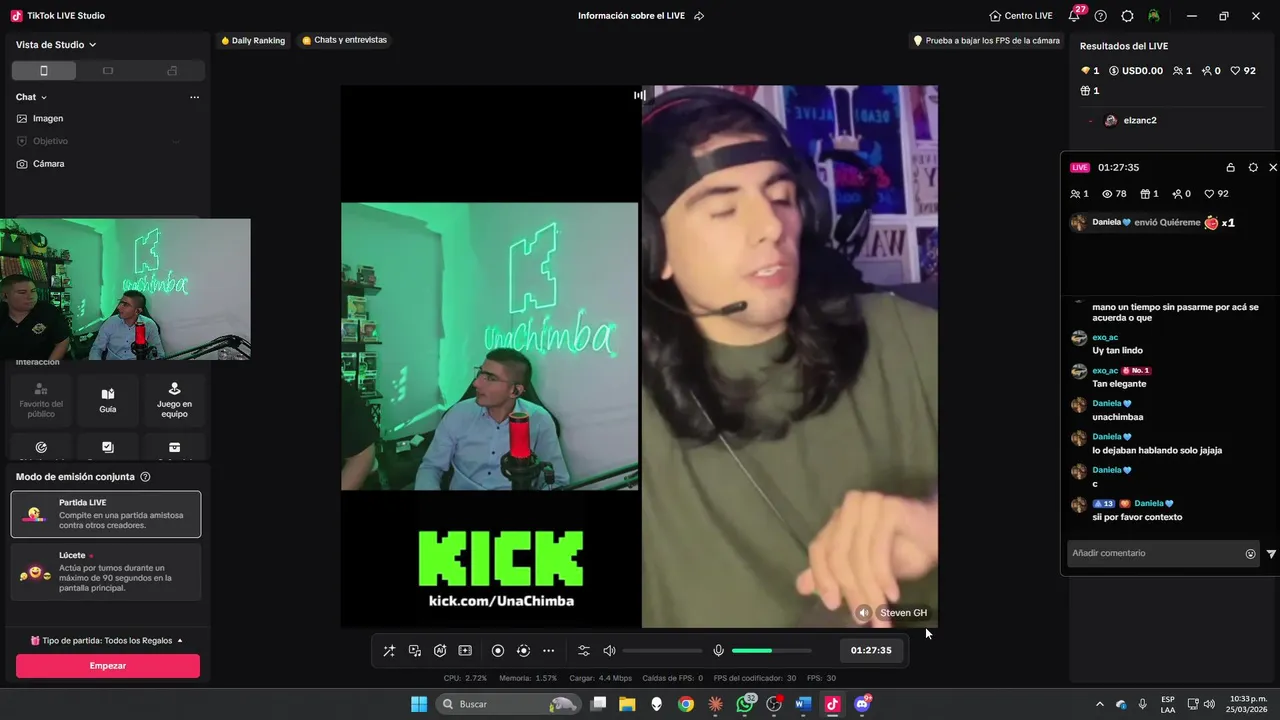This screenshot has height=720, width=1280.
Task: Mute the microphone in the bottom toolbar
Action: [718, 651]
